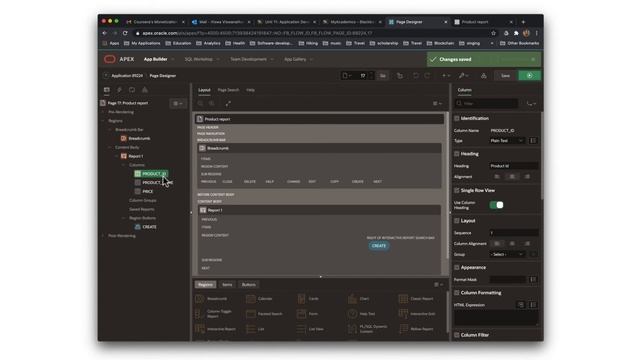Click the undo arrow in toolbar
This screenshot has height=360, width=640.
point(416,76)
